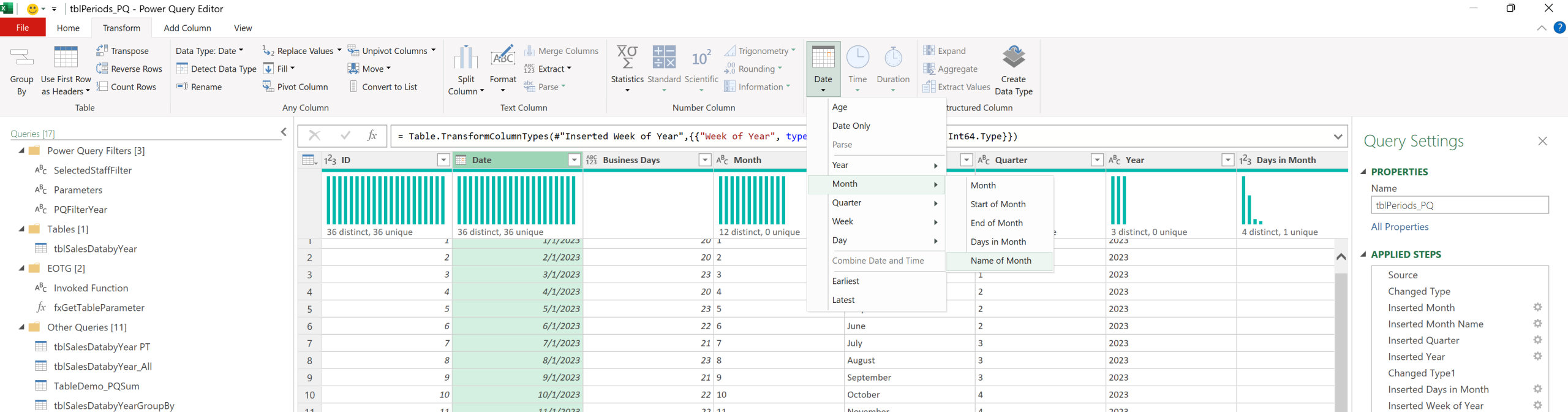Screen dimensions: 1568x412
Task: Switch to the Add Column tab
Action: pyautogui.click(x=187, y=28)
